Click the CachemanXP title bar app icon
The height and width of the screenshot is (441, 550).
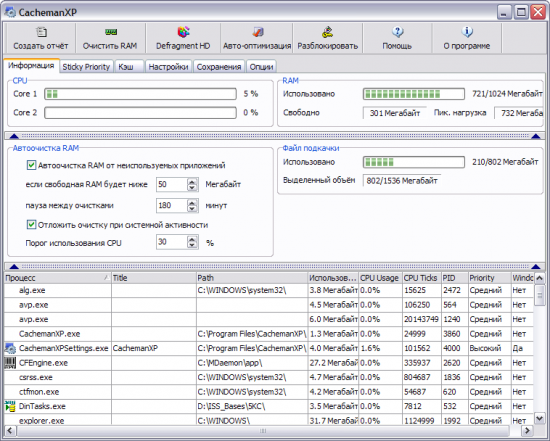11,12
